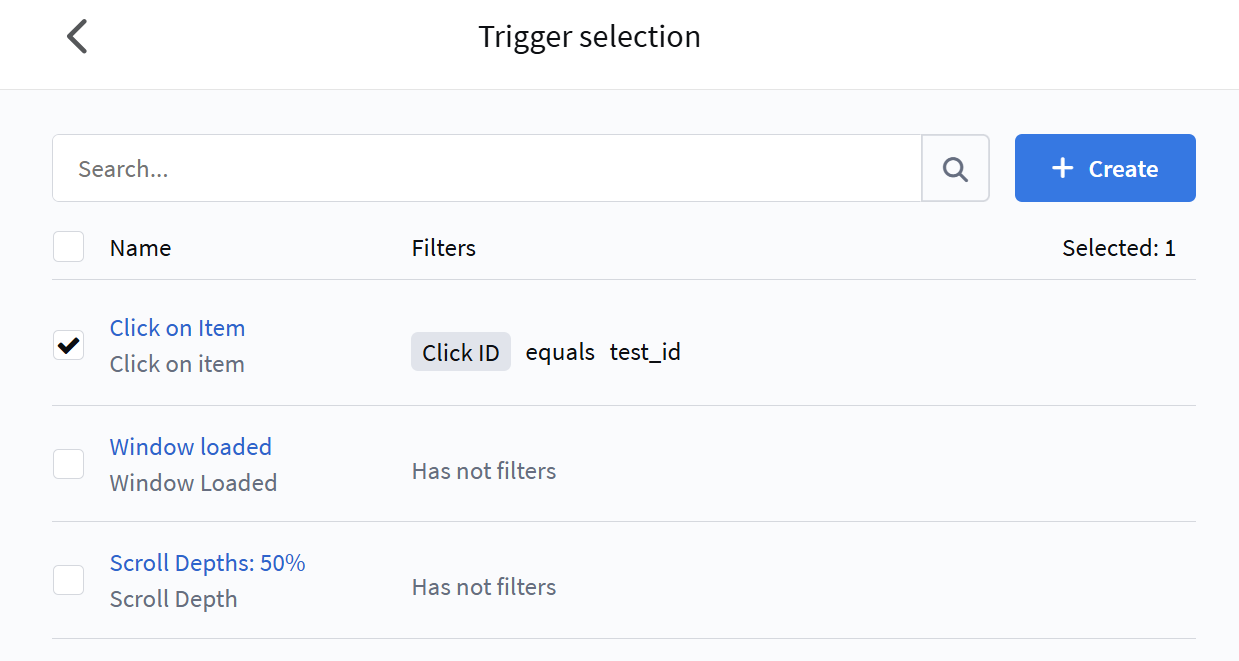Click the magnifier search icon button
Image resolution: width=1239 pixels, height=661 pixels.
(x=955, y=169)
